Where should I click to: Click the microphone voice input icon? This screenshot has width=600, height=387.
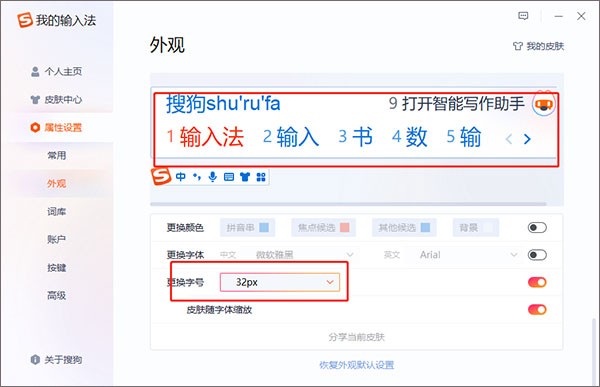click(213, 177)
